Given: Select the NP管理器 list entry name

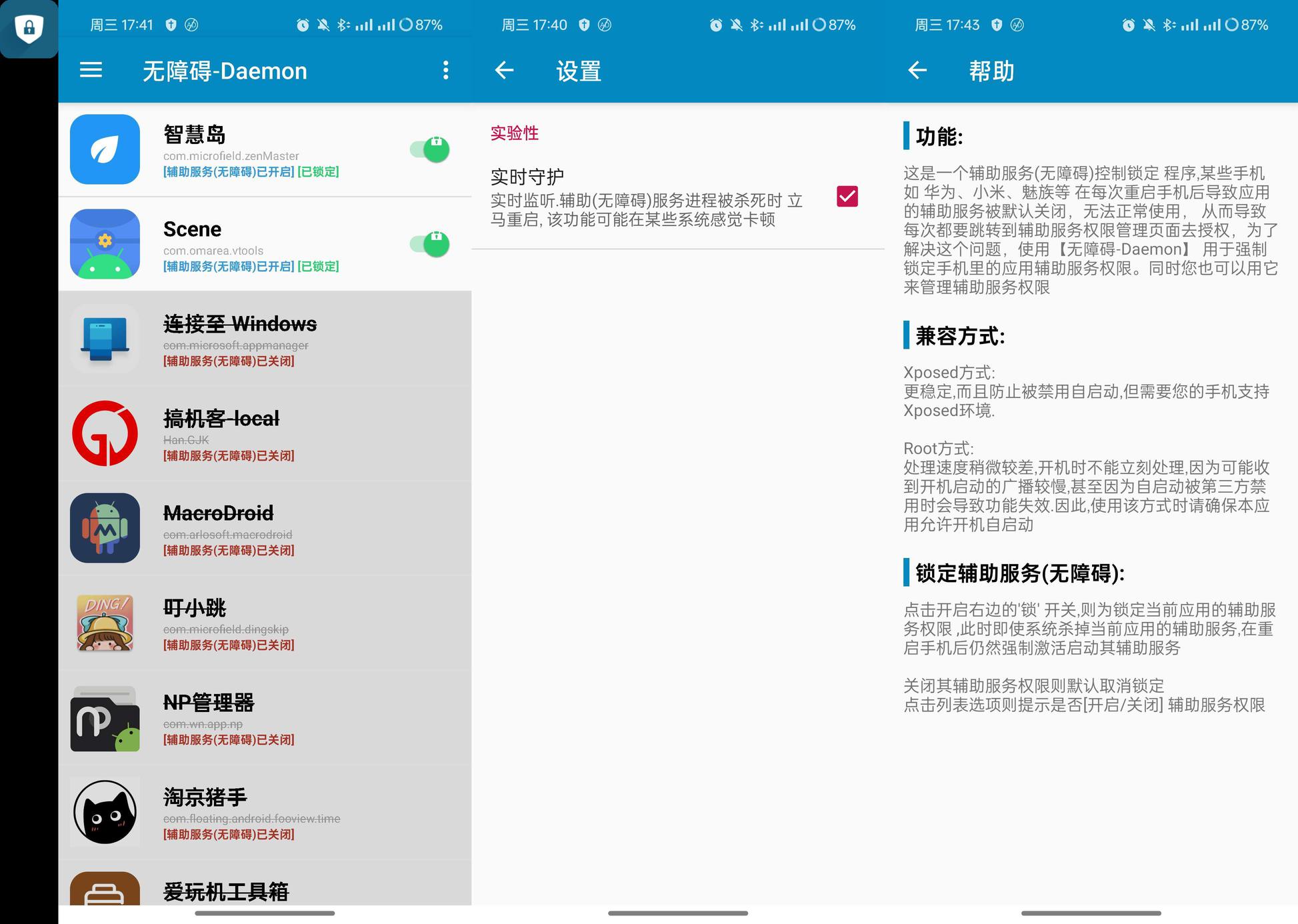Looking at the screenshot, I should click(209, 703).
